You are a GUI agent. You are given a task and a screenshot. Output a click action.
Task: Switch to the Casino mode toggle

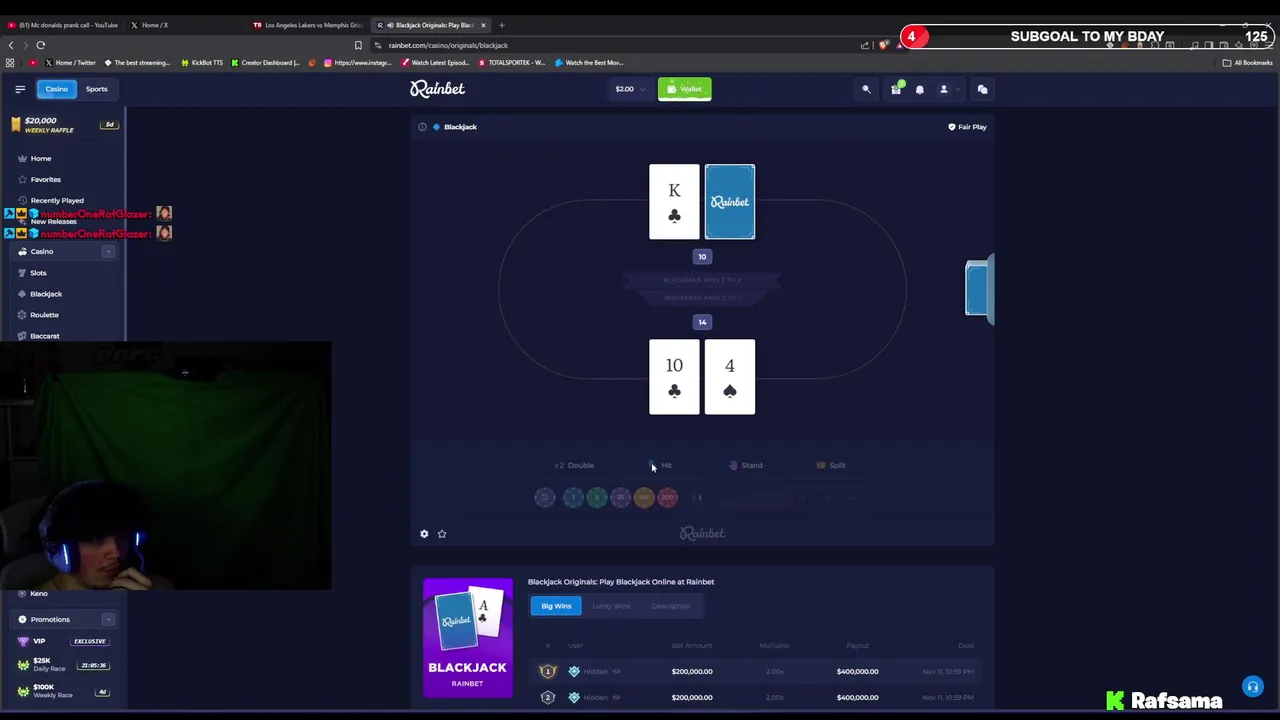click(56, 89)
